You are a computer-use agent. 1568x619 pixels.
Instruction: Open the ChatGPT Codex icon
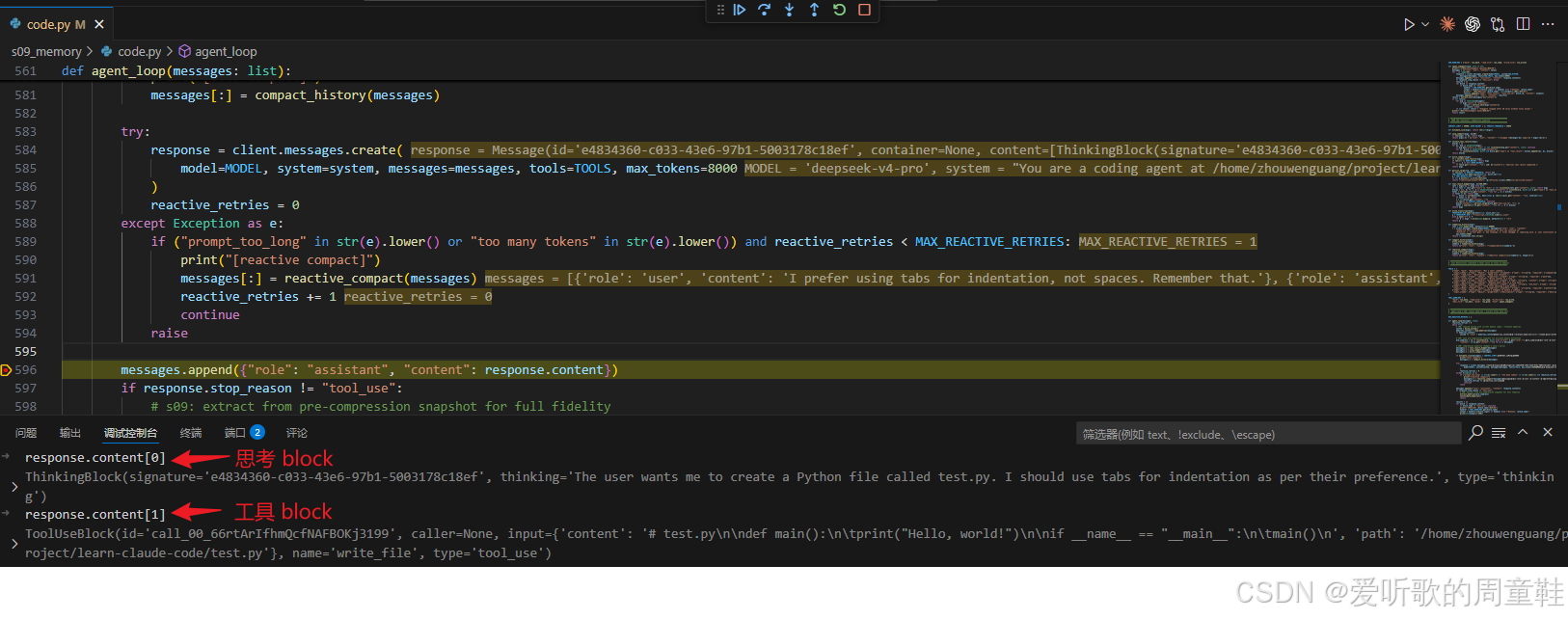pyautogui.click(x=1473, y=24)
